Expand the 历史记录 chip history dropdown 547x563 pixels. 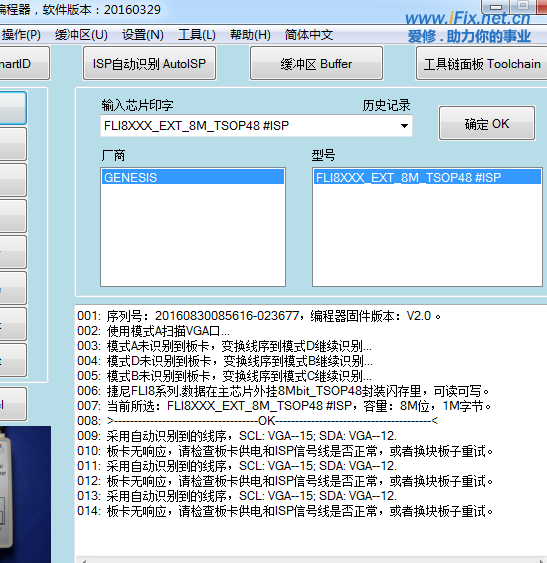point(404,126)
